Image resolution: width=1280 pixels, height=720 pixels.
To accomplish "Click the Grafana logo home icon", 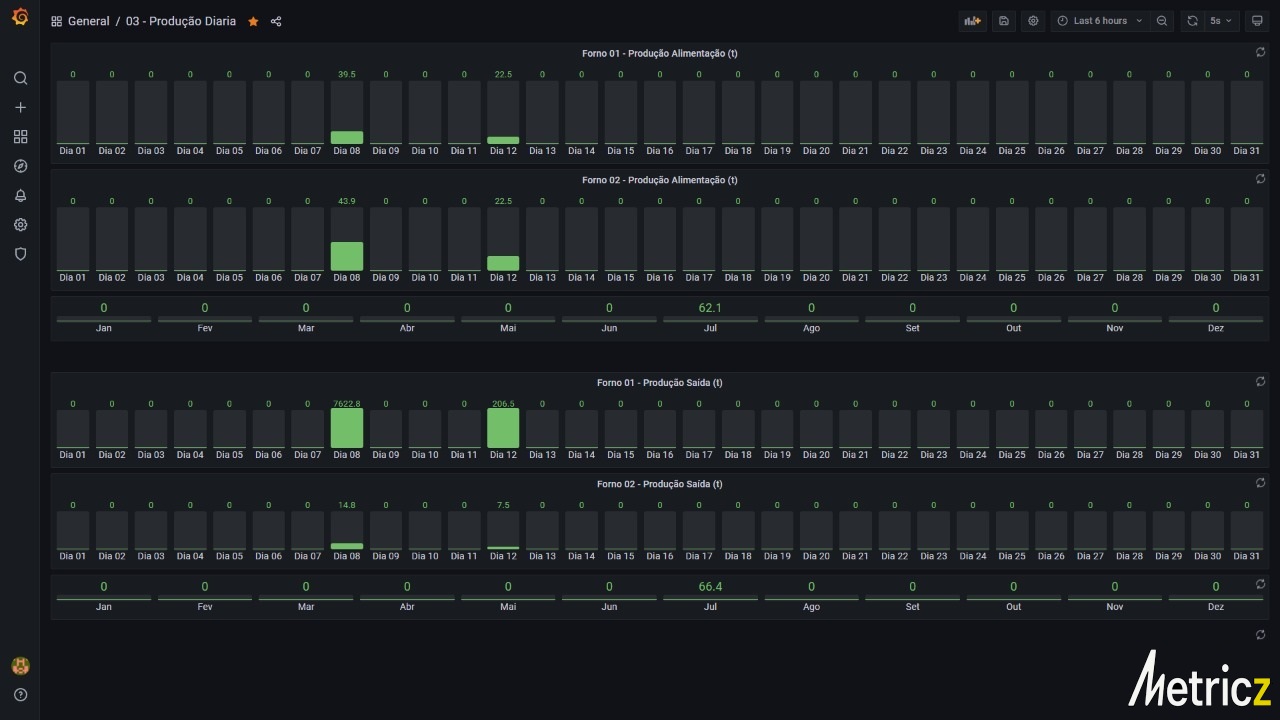I will click(x=20, y=20).
